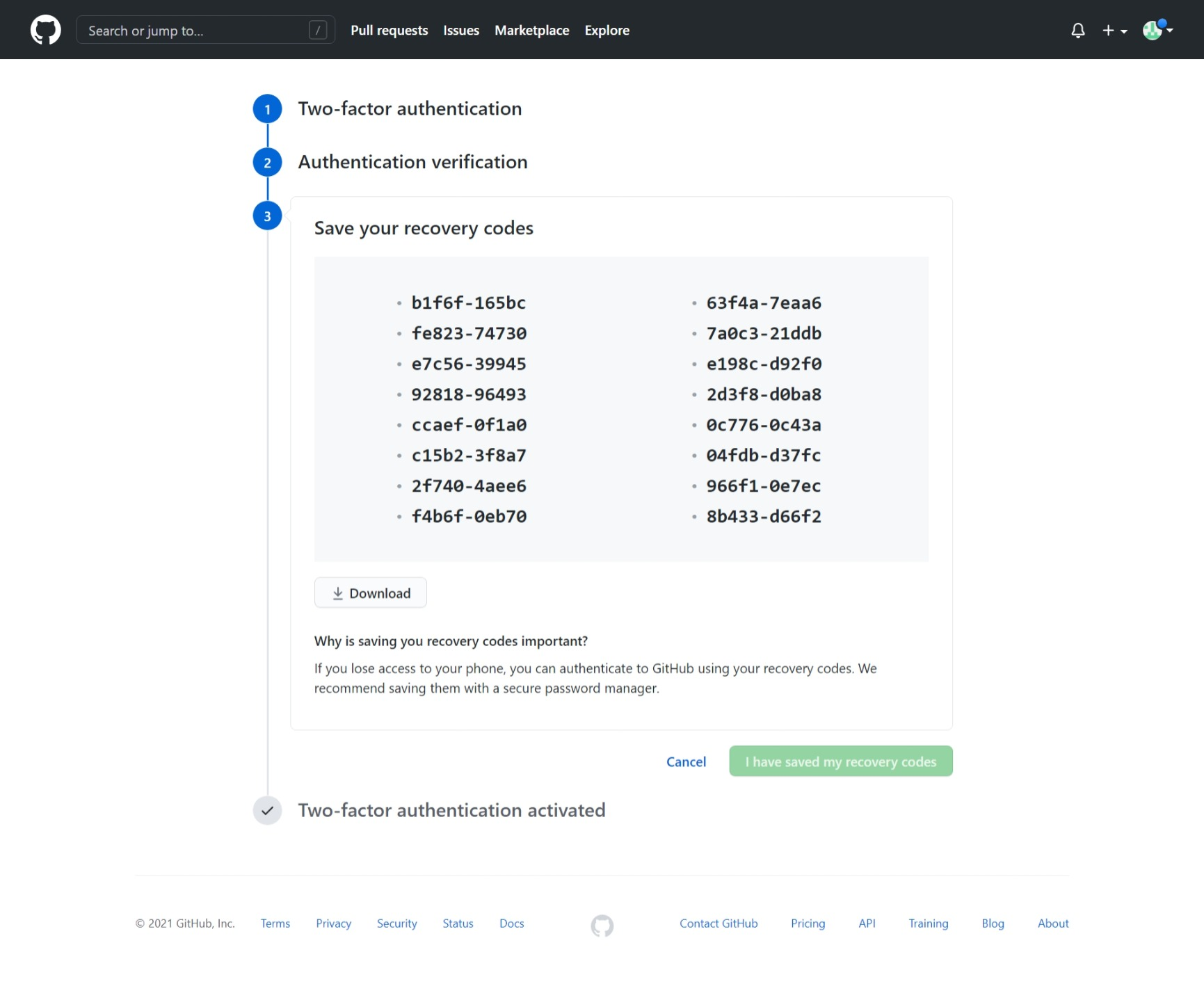Open the Marketplace menu item
This screenshot has width=1204, height=984.
click(531, 30)
